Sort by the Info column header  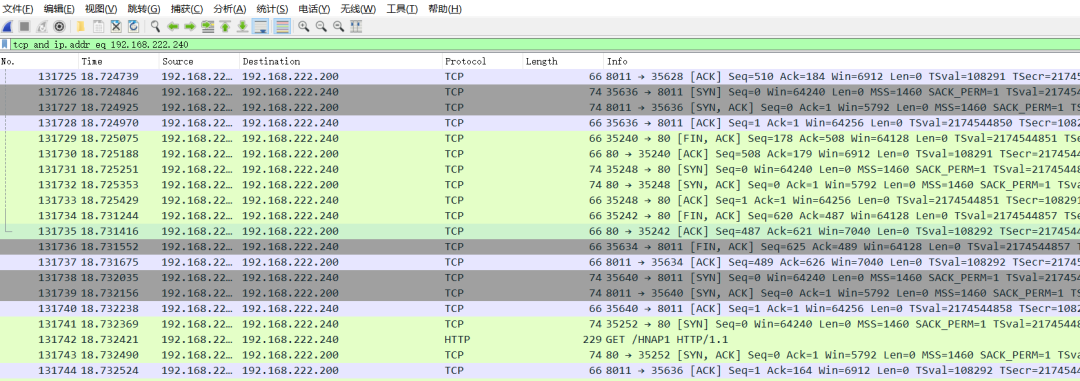click(x=842, y=61)
